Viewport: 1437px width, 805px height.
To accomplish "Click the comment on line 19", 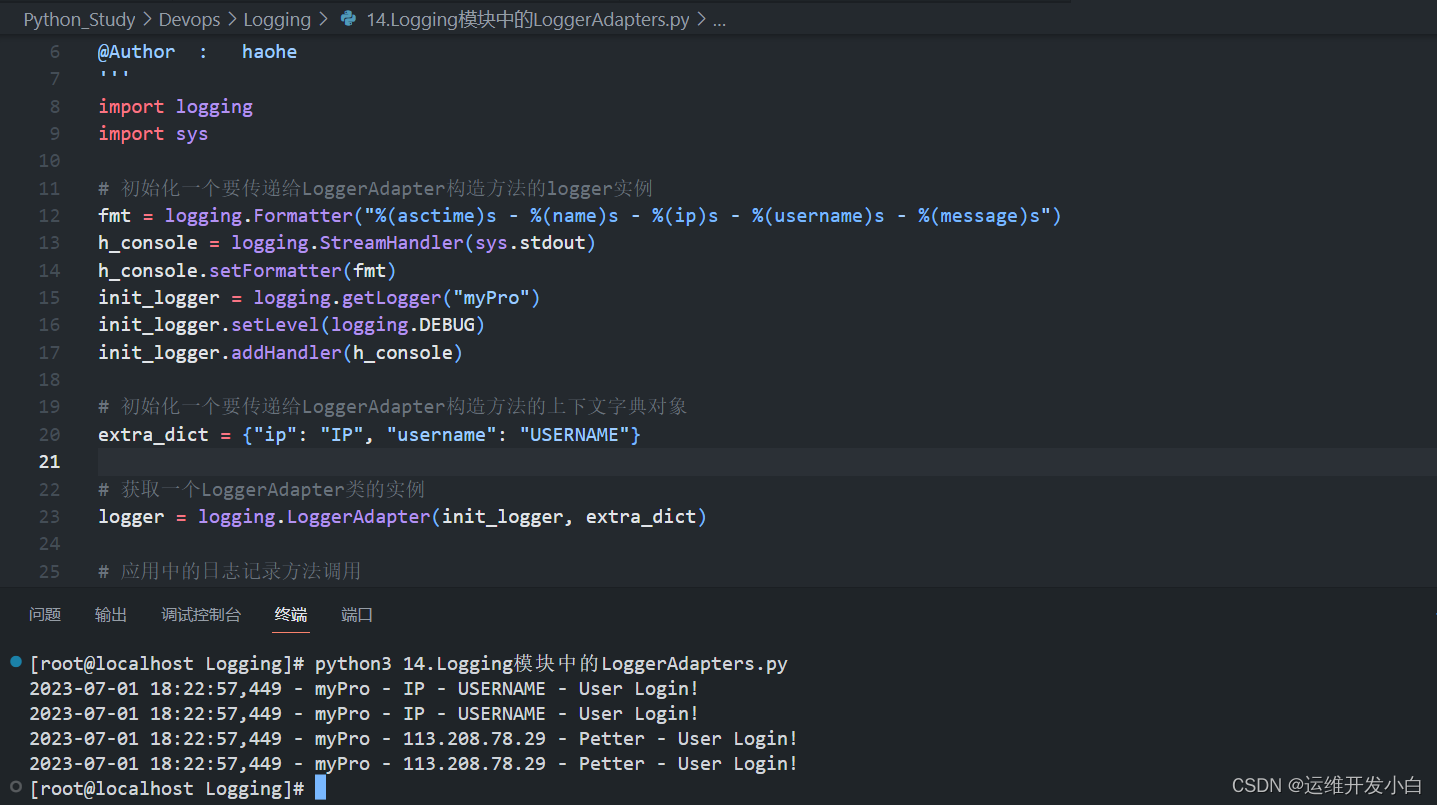I will [392, 407].
